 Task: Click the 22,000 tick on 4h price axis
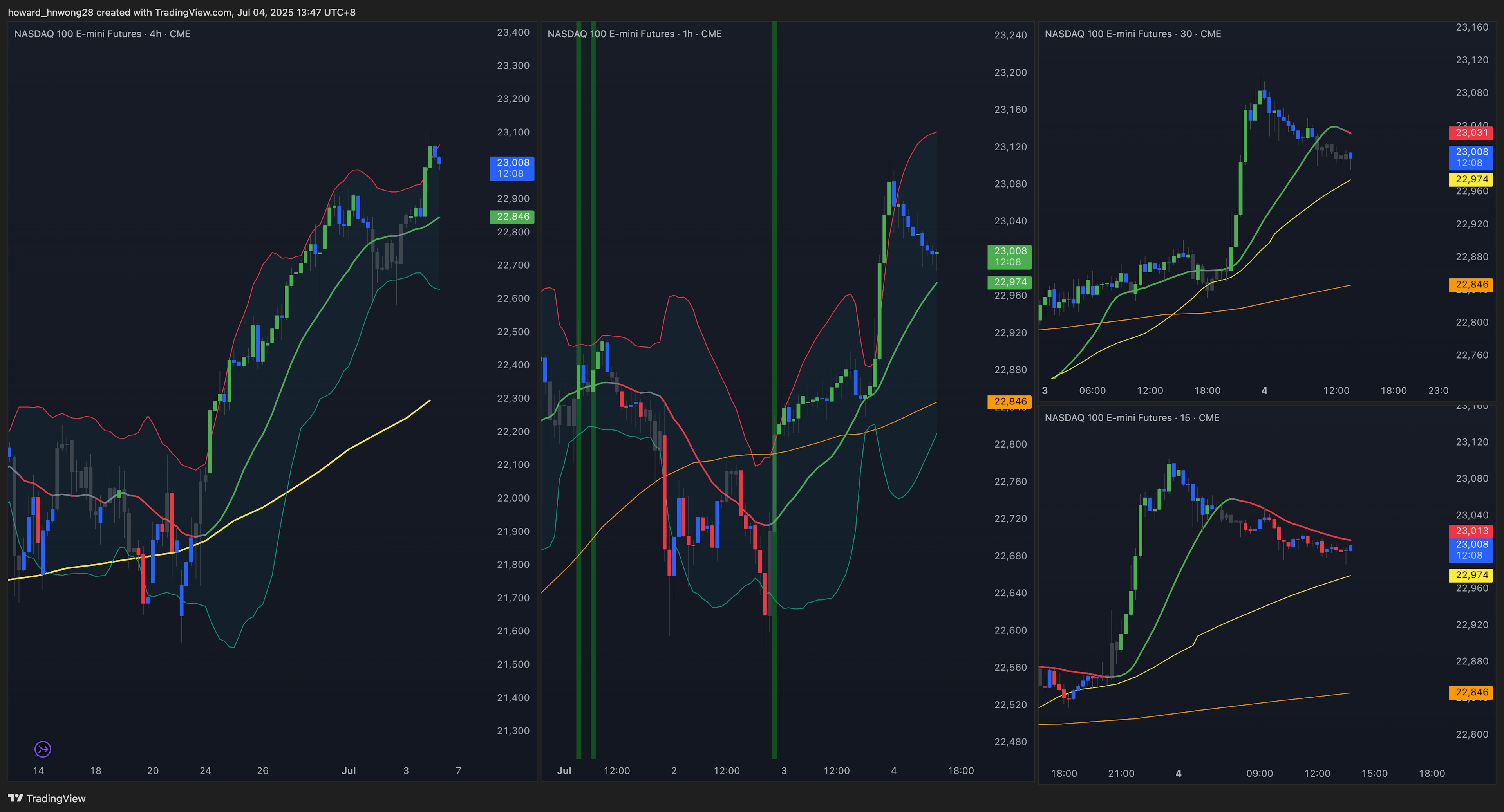[513, 498]
